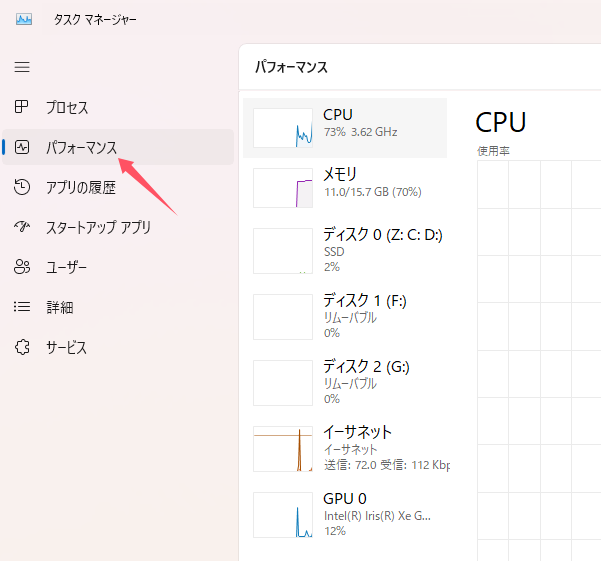Click the 12% GPU usage value
This screenshot has width=601, height=561.
pyautogui.click(x=335, y=531)
